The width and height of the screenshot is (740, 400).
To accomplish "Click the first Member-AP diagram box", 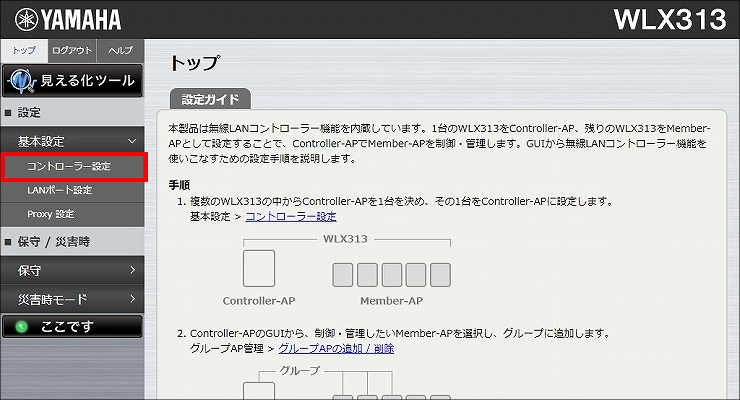I will click(x=343, y=275).
